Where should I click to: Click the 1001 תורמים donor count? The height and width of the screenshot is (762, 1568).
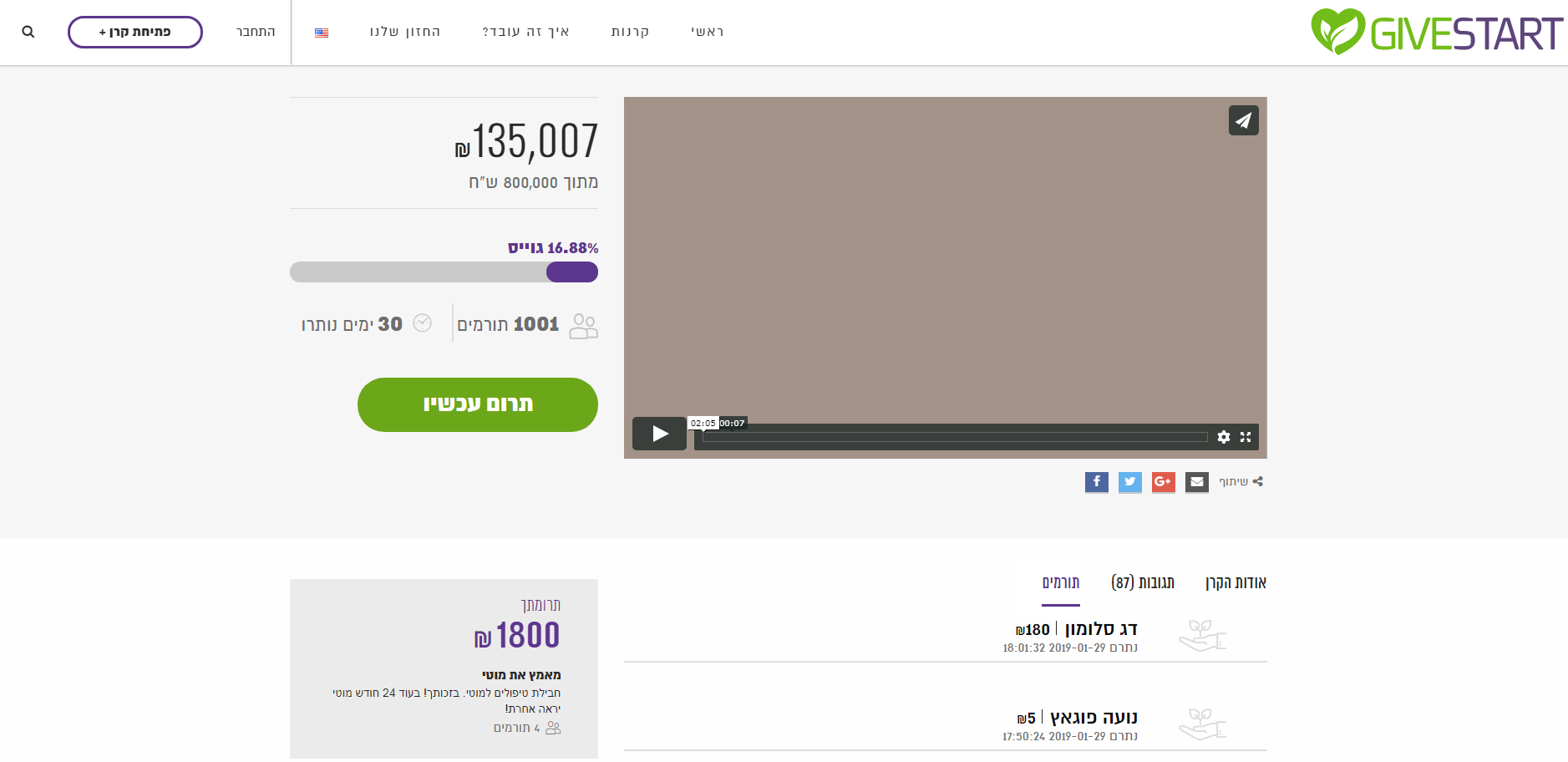coord(508,324)
